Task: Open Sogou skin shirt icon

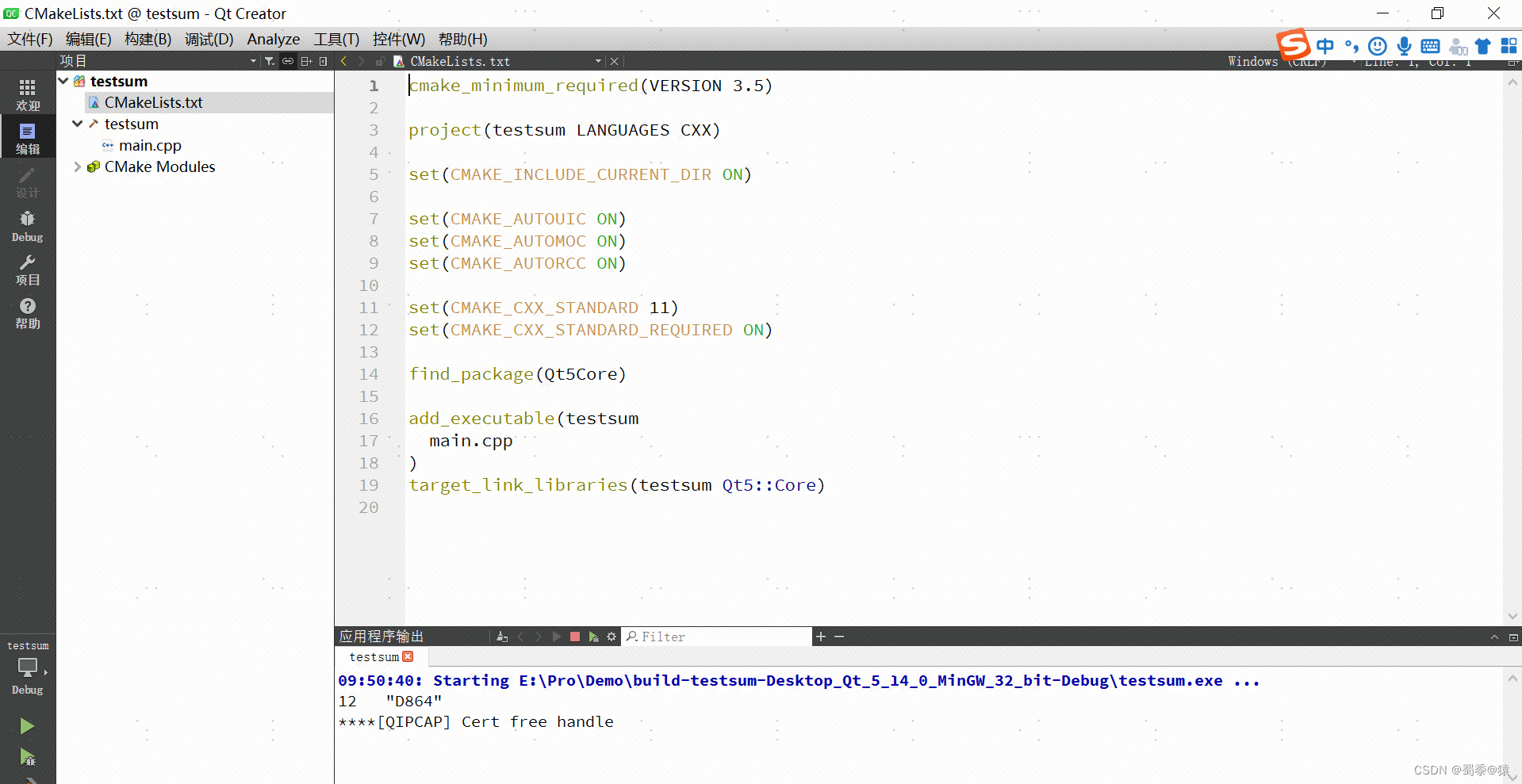Action: pyautogui.click(x=1482, y=46)
